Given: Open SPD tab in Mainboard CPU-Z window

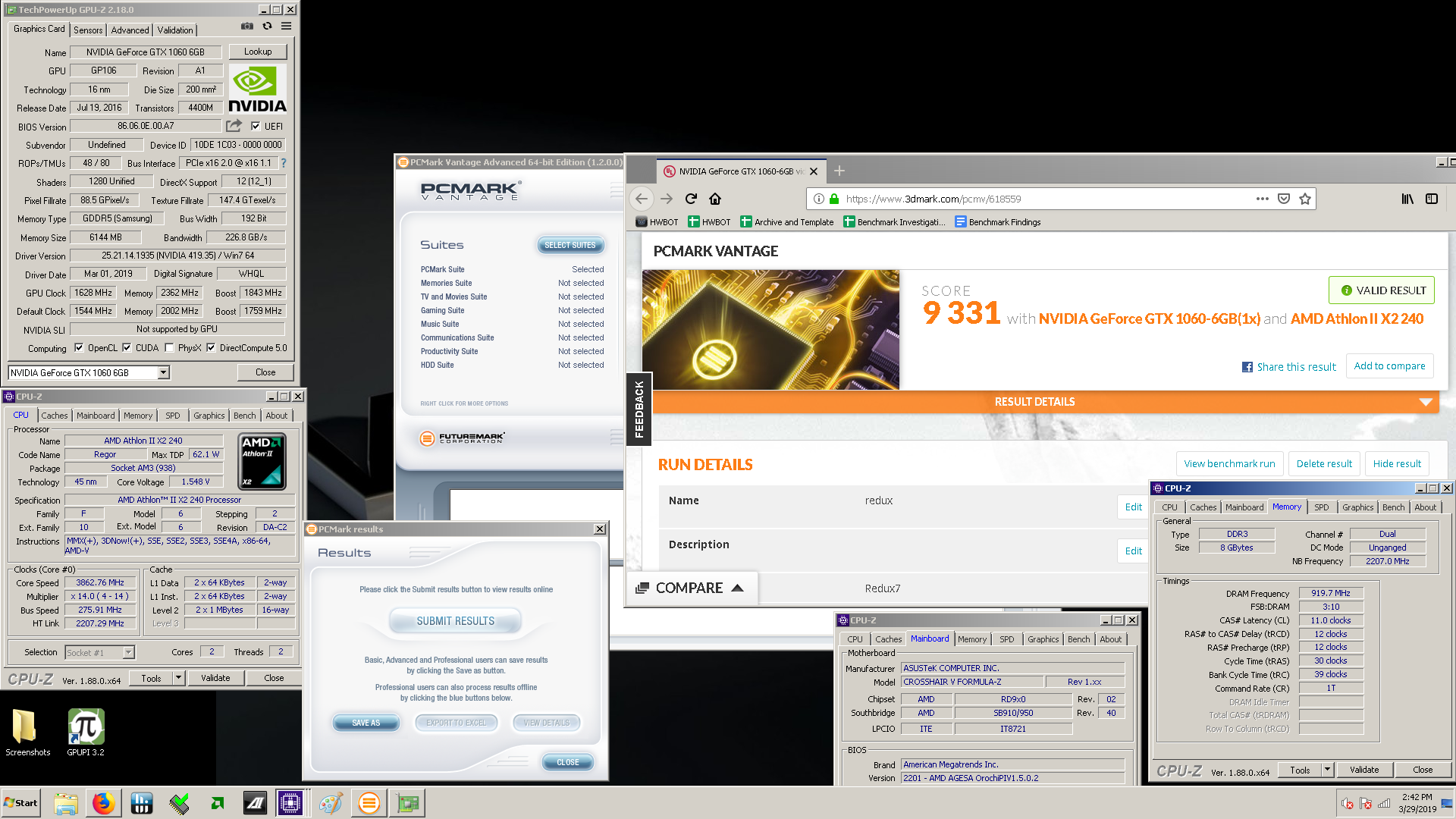Looking at the screenshot, I should 1006,639.
